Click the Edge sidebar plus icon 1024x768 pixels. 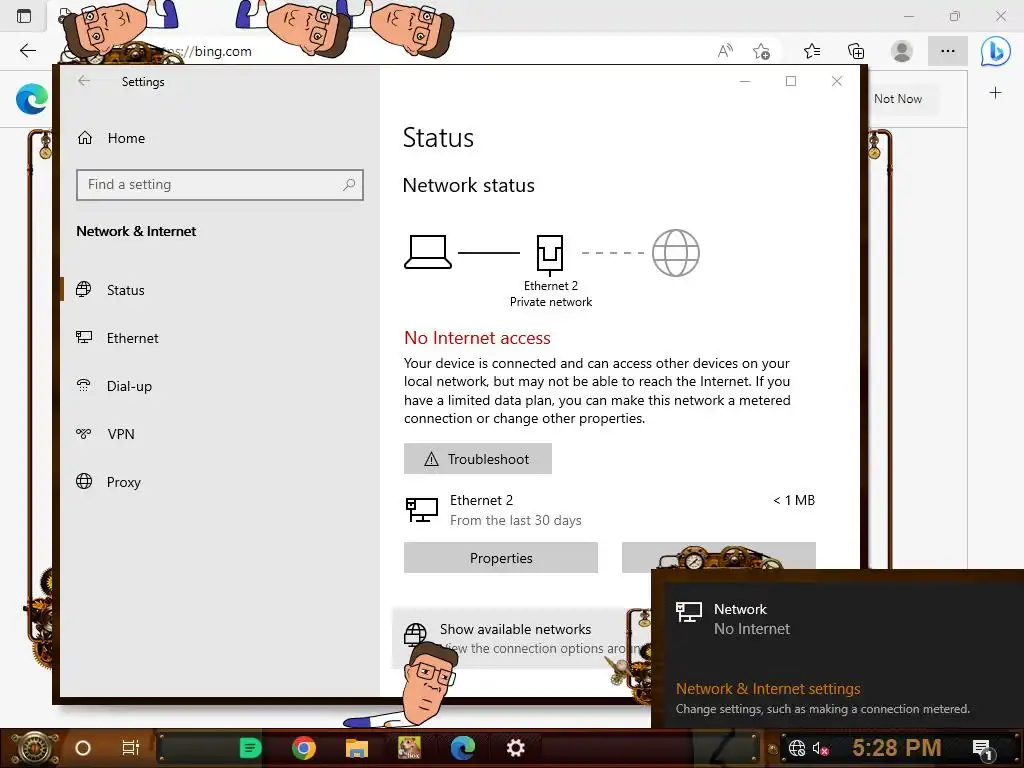(995, 93)
